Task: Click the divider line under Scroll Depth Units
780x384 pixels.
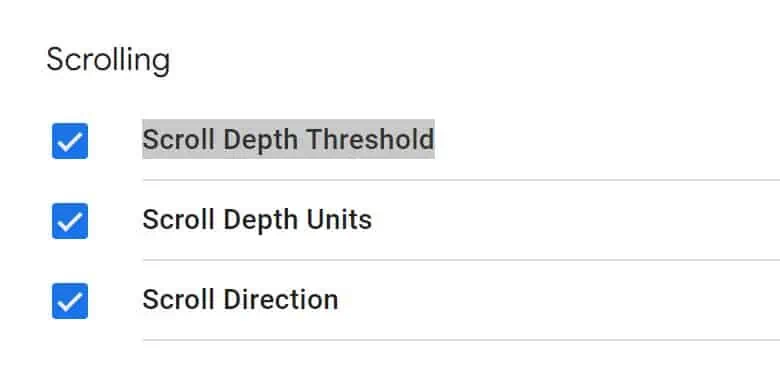Action: (461, 260)
